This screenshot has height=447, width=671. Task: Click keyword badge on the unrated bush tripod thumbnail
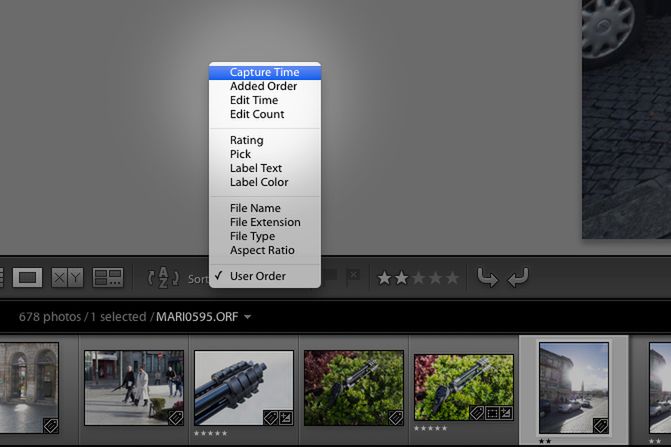tap(395, 418)
